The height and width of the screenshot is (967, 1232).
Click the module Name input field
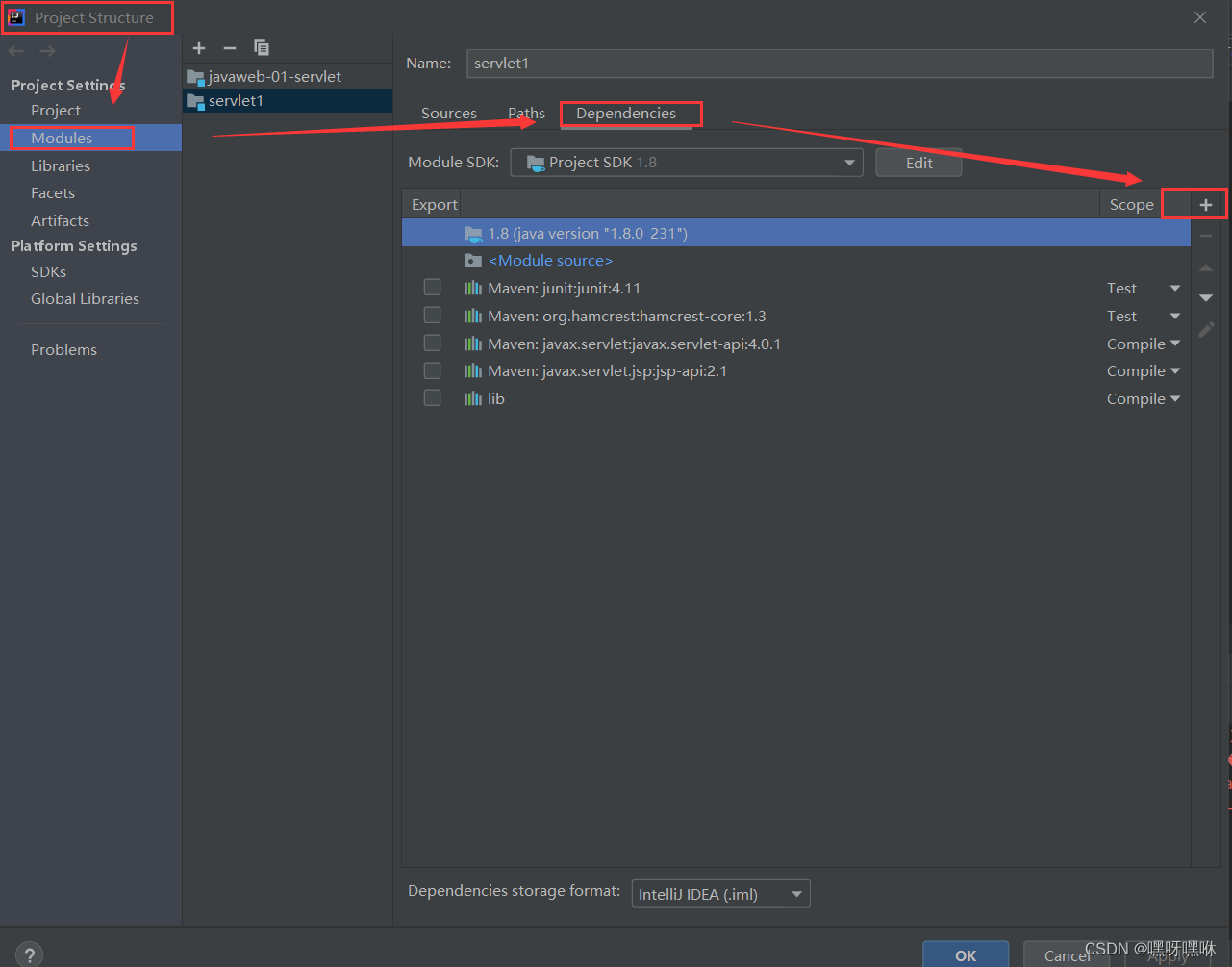(840, 64)
